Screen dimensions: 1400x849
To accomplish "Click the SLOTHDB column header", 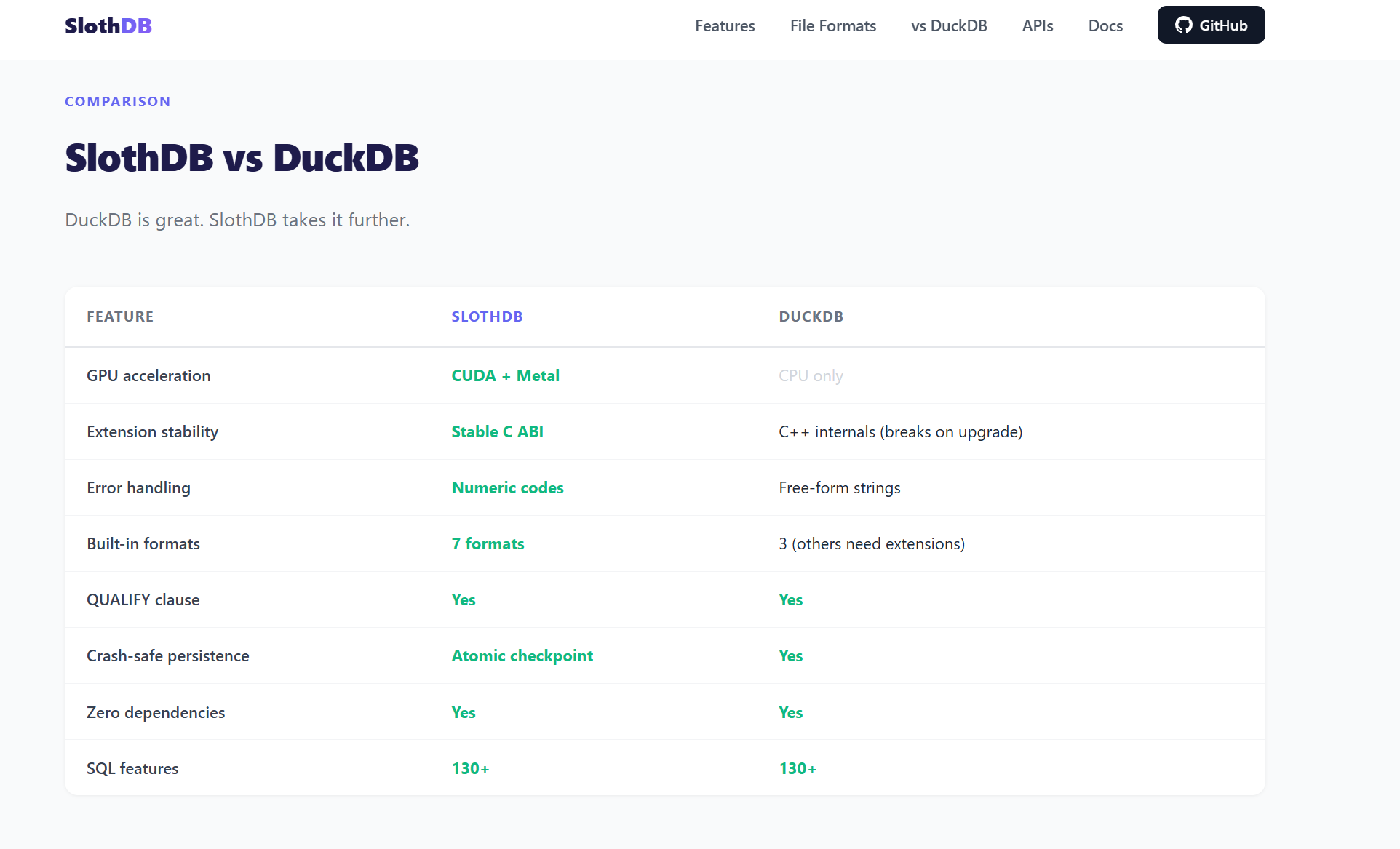I will pos(487,316).
